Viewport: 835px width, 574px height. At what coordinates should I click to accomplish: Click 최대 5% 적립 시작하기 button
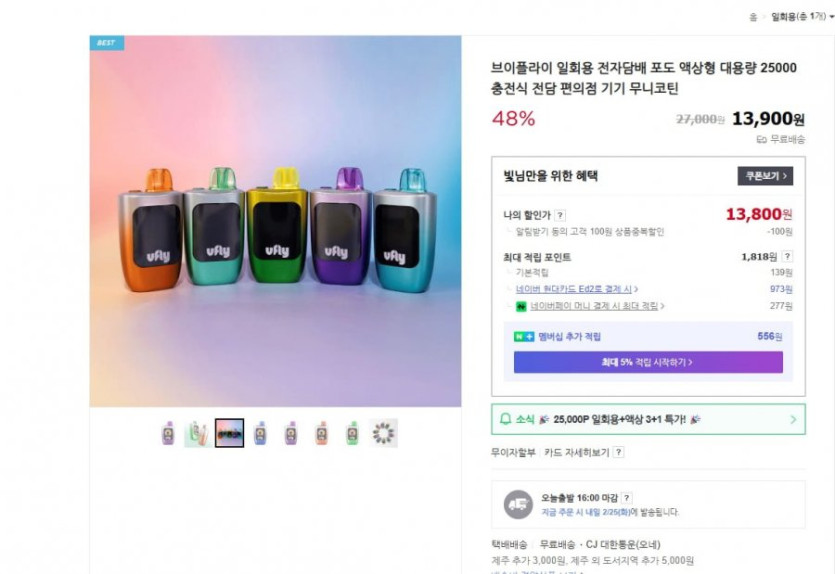pos(648,362)
